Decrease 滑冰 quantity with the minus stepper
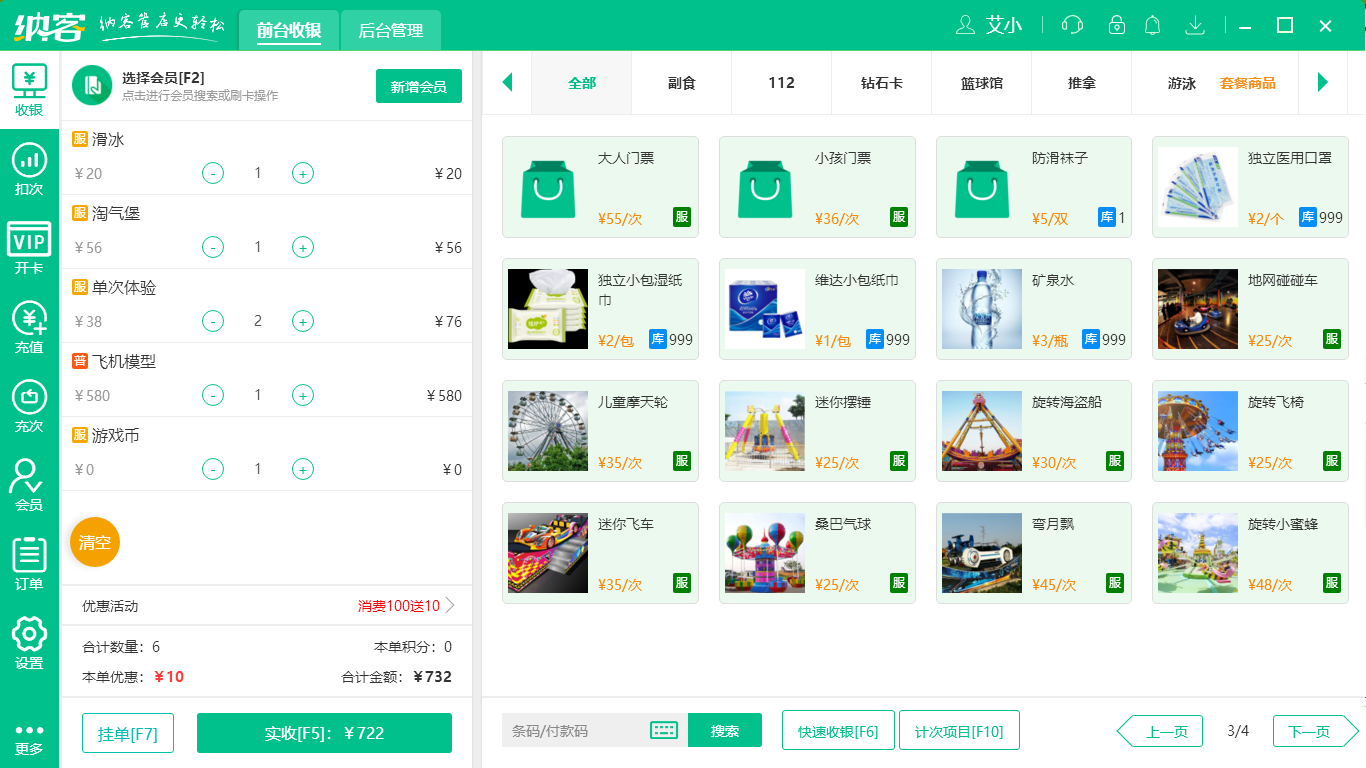The image size is (1366, 768). (212, 173)
